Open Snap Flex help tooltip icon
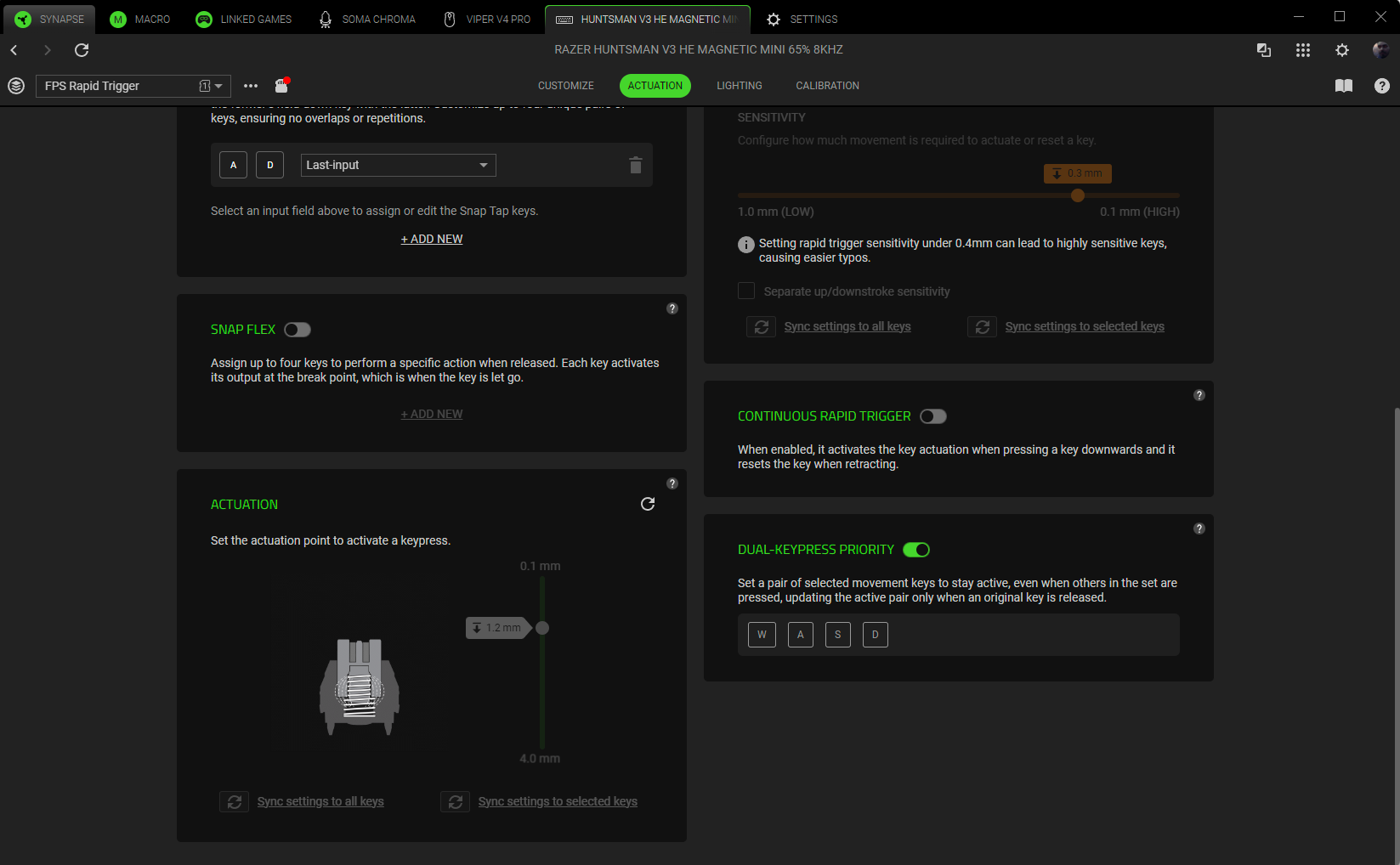The height and width of the screenshot is (865, 1400). [x=672, y=308]
